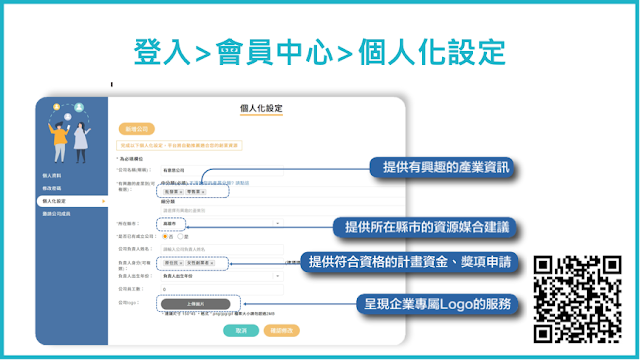The image size is (640, 360).
Task: Click the QR code image
Action: (x=577, y=299)
